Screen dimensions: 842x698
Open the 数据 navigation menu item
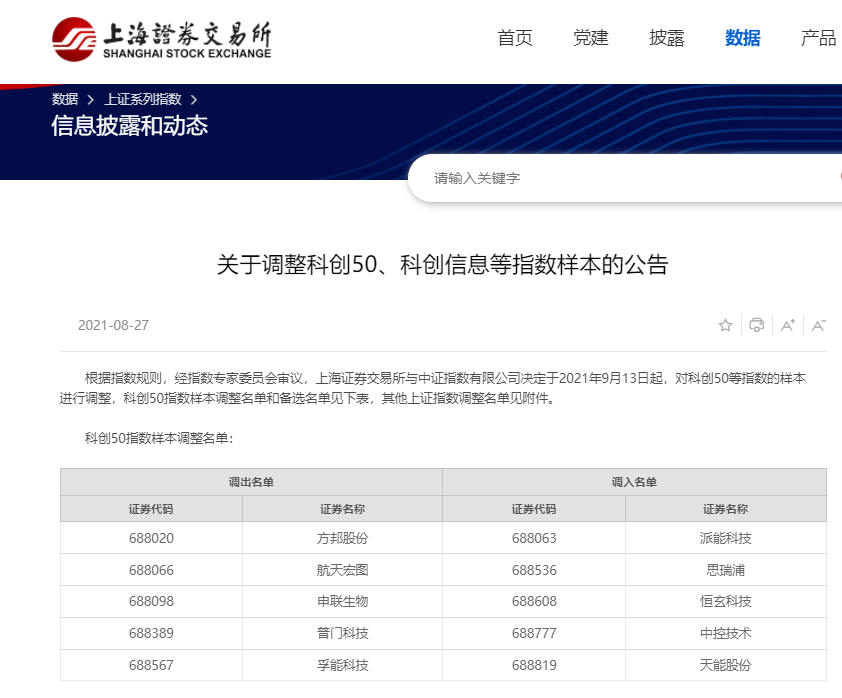pos(743,38)
